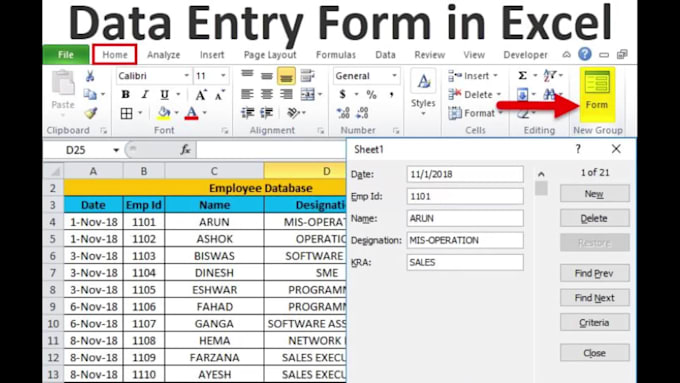Apply the red Font Color
Screen dimensions: 680x383
pos(191,114)
